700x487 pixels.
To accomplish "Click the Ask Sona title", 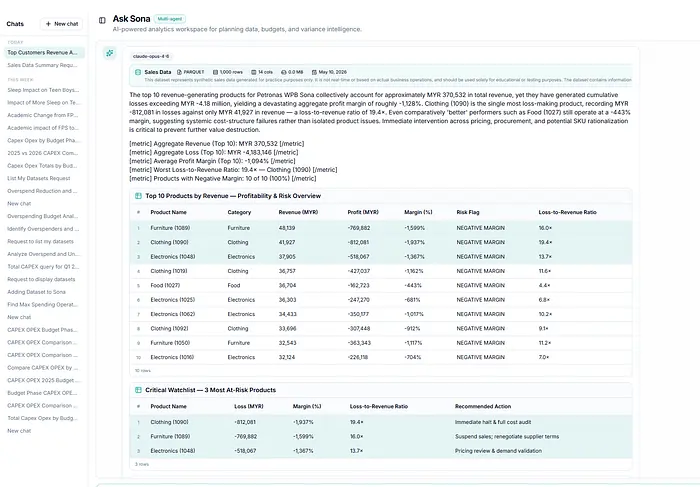I will (x=131, y=19).
